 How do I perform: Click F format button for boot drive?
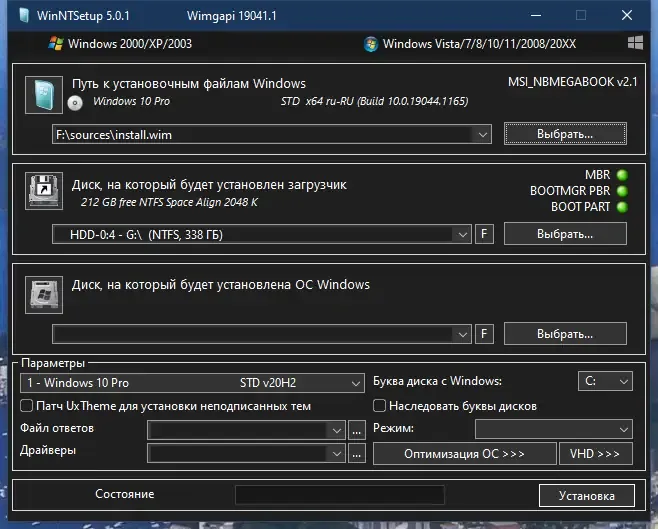(484, 234)
